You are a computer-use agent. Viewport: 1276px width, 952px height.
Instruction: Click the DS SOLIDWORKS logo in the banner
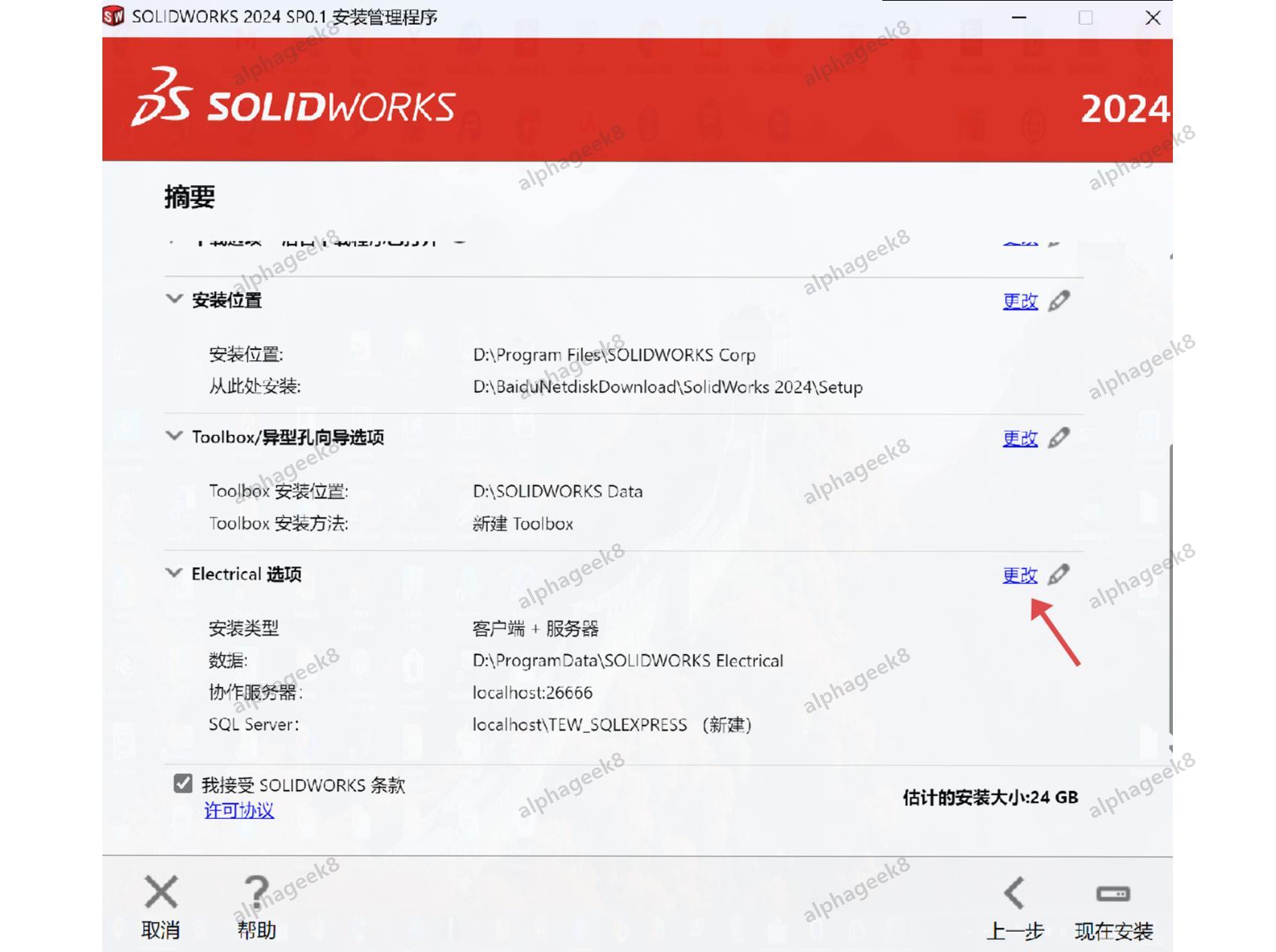[294, 105]
